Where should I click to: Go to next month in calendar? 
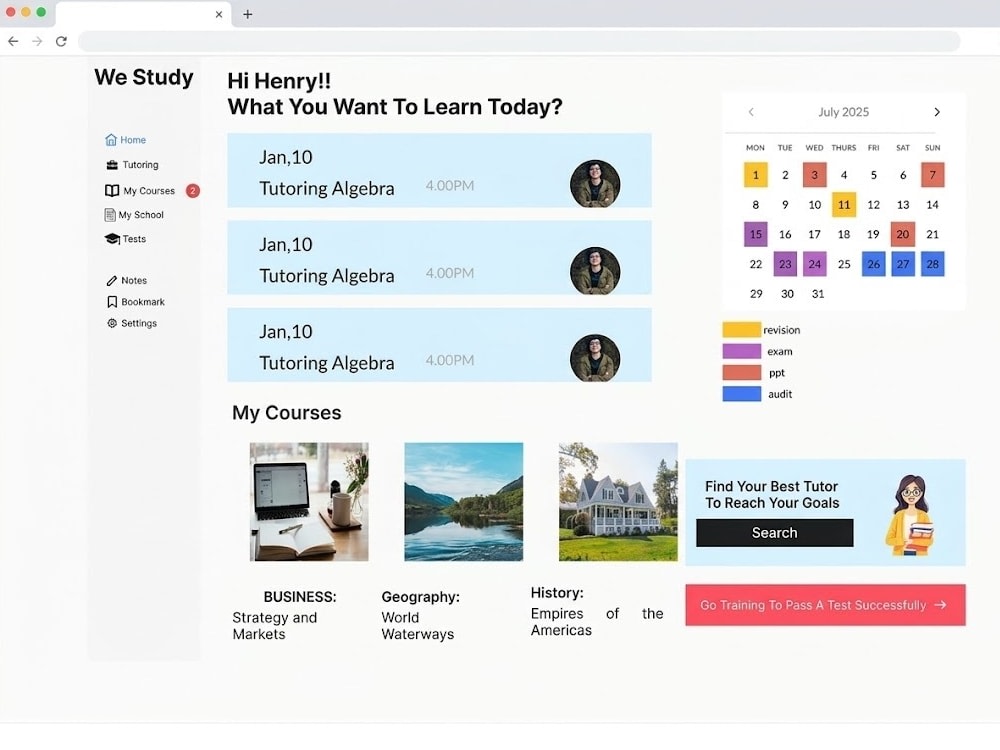937,112
